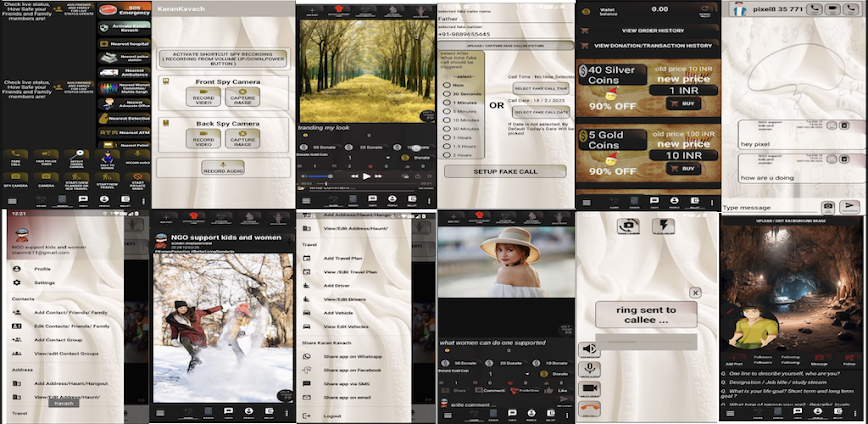The image size is (868, 424).
Task: Select the 2 Hours radio option
Action: click(446, 155)
